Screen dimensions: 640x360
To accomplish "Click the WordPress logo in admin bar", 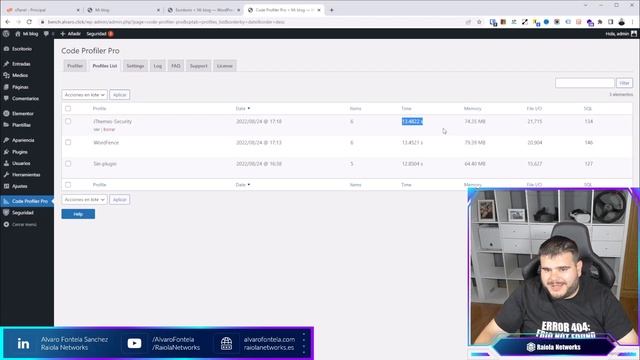I will [x=6, y=34].
